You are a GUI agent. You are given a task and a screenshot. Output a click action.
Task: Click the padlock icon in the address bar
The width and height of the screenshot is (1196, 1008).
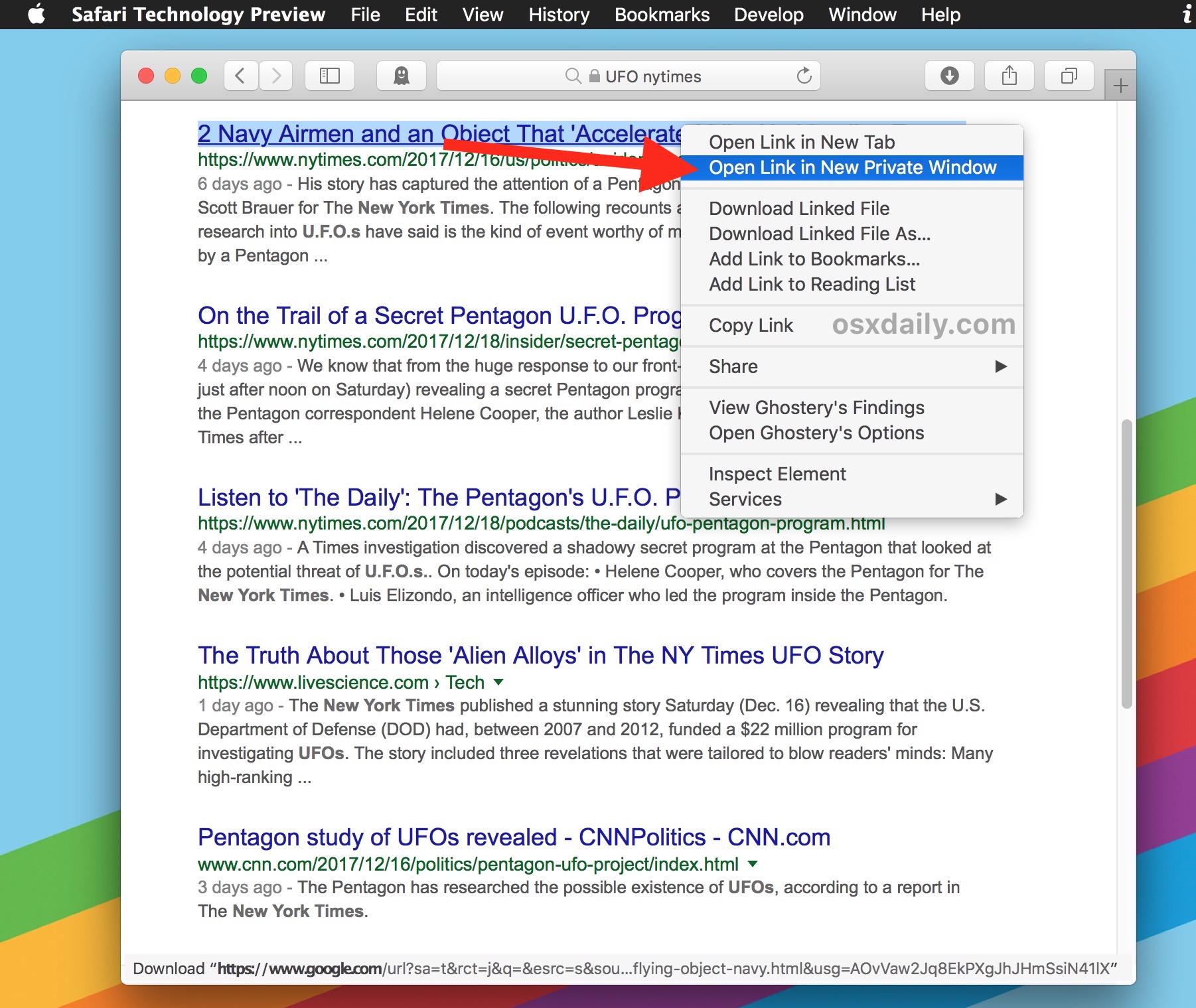pyautogui.click(x=595, y=76)
